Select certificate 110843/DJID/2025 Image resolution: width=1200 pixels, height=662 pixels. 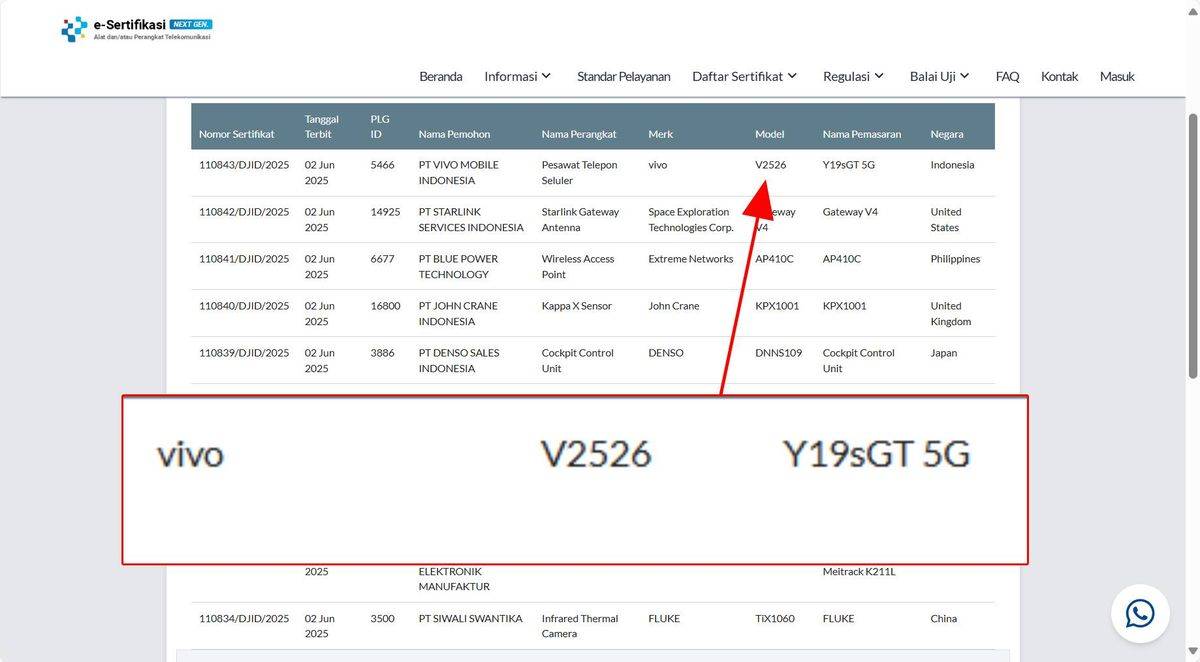click(244, 165)
